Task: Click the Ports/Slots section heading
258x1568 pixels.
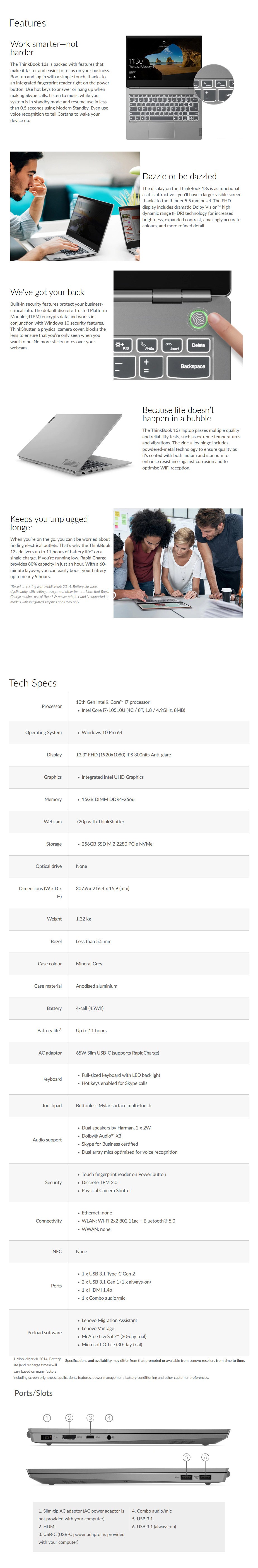Action: [x=33, y=1393]
